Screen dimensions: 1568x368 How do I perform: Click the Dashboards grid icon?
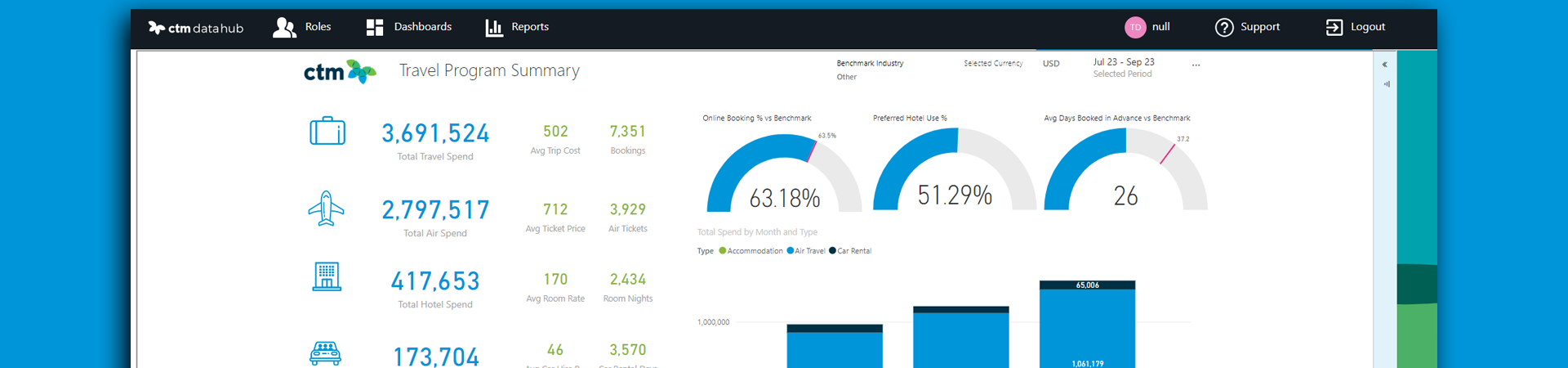pos(375,28)
